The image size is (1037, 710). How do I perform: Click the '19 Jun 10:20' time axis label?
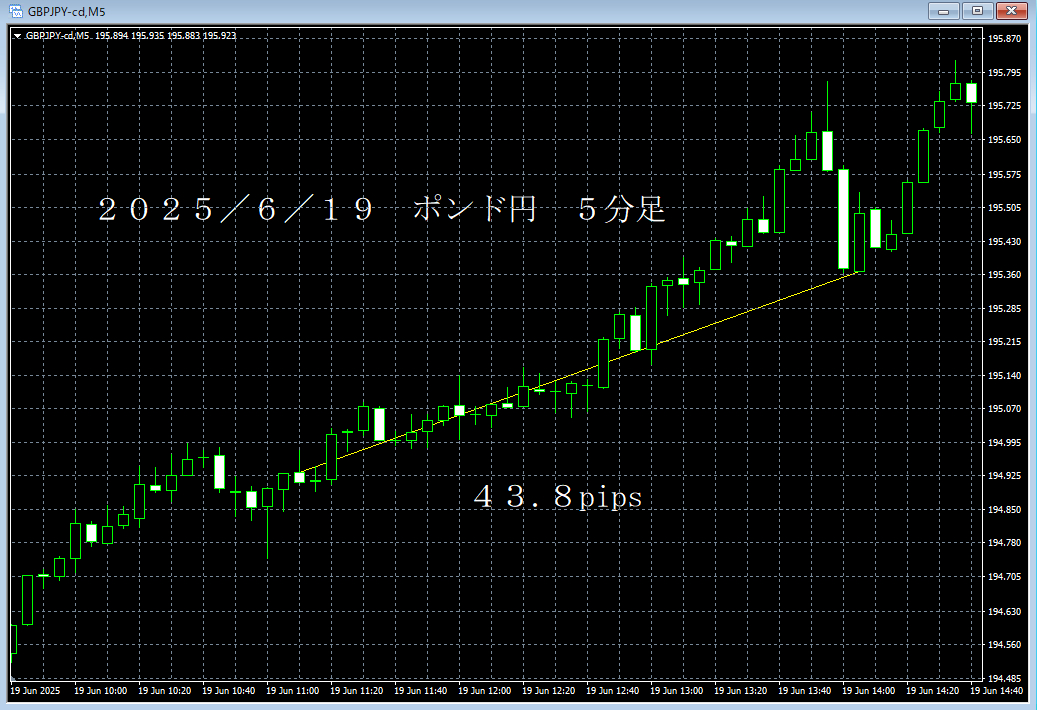(x=165, y=691)
